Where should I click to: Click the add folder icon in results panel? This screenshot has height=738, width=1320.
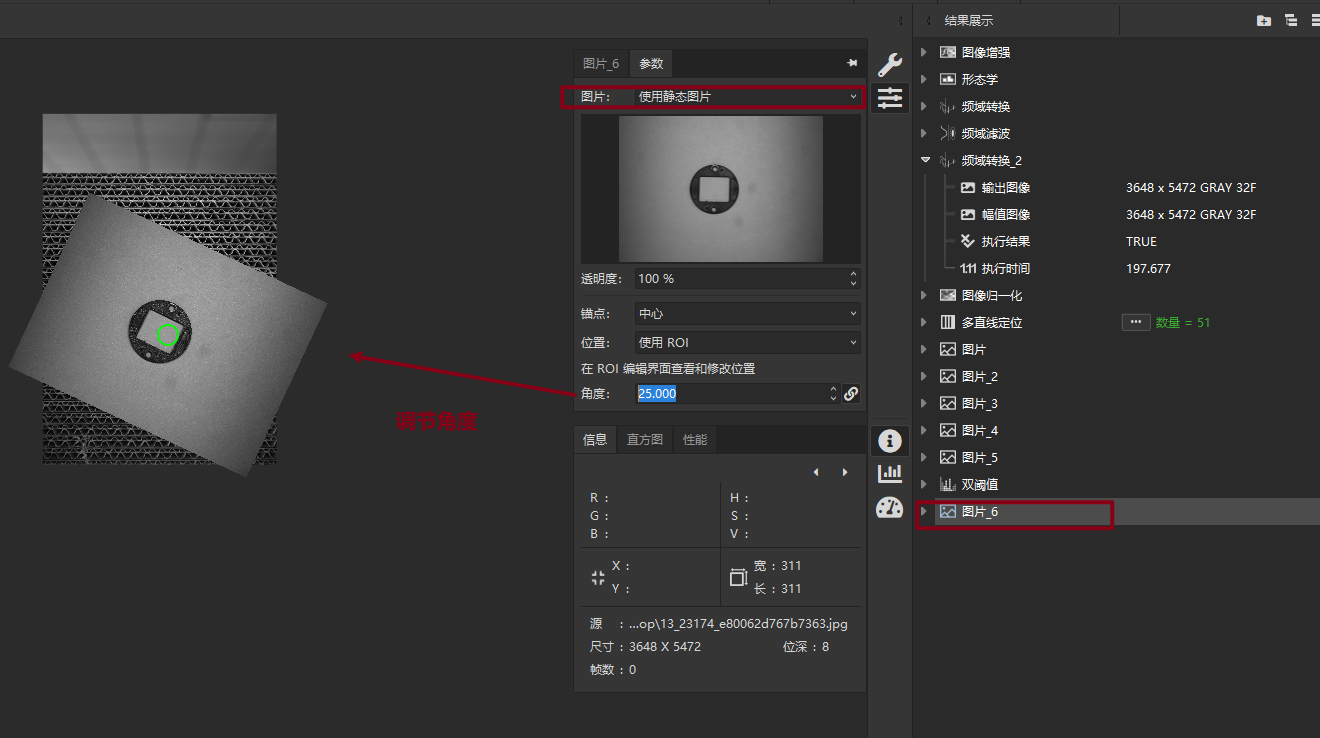click(1264, 21)
